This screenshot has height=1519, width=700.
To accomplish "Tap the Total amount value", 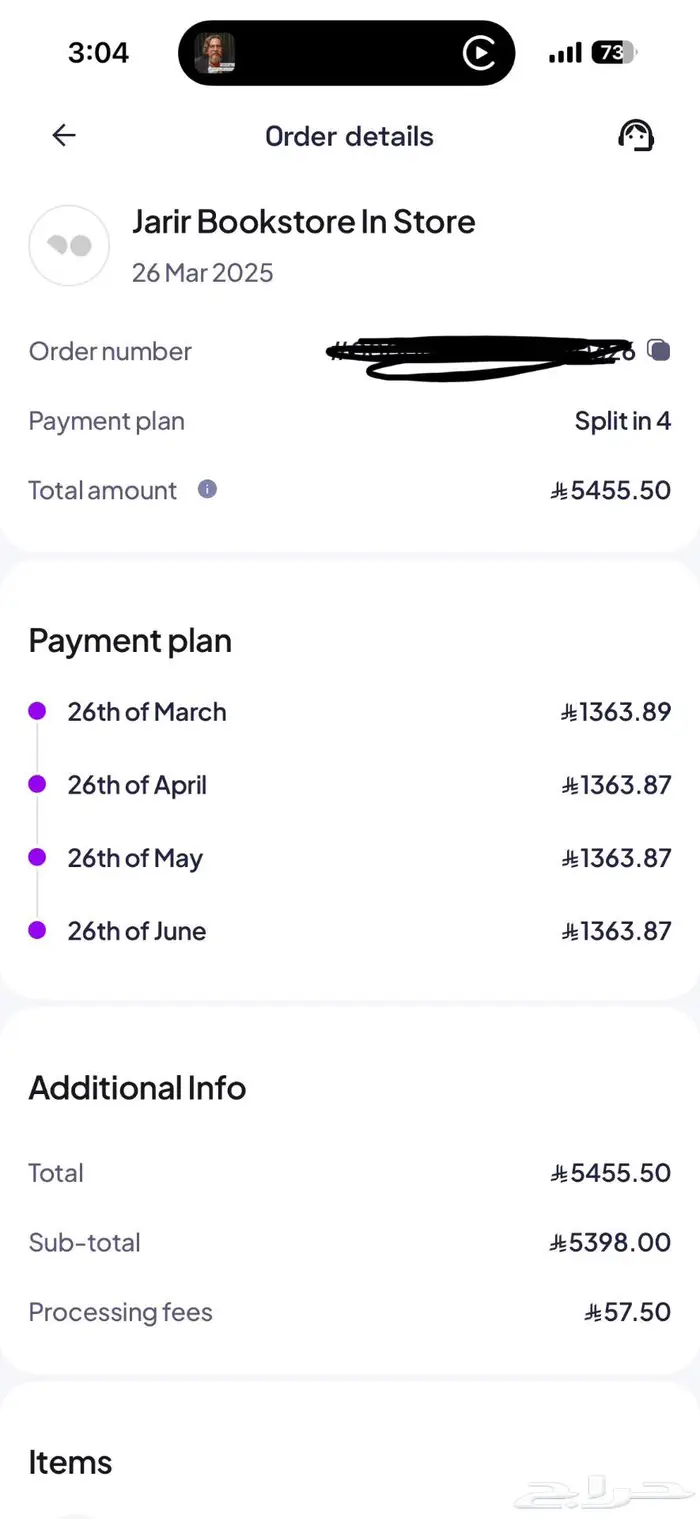I will [x=610, y=490].
